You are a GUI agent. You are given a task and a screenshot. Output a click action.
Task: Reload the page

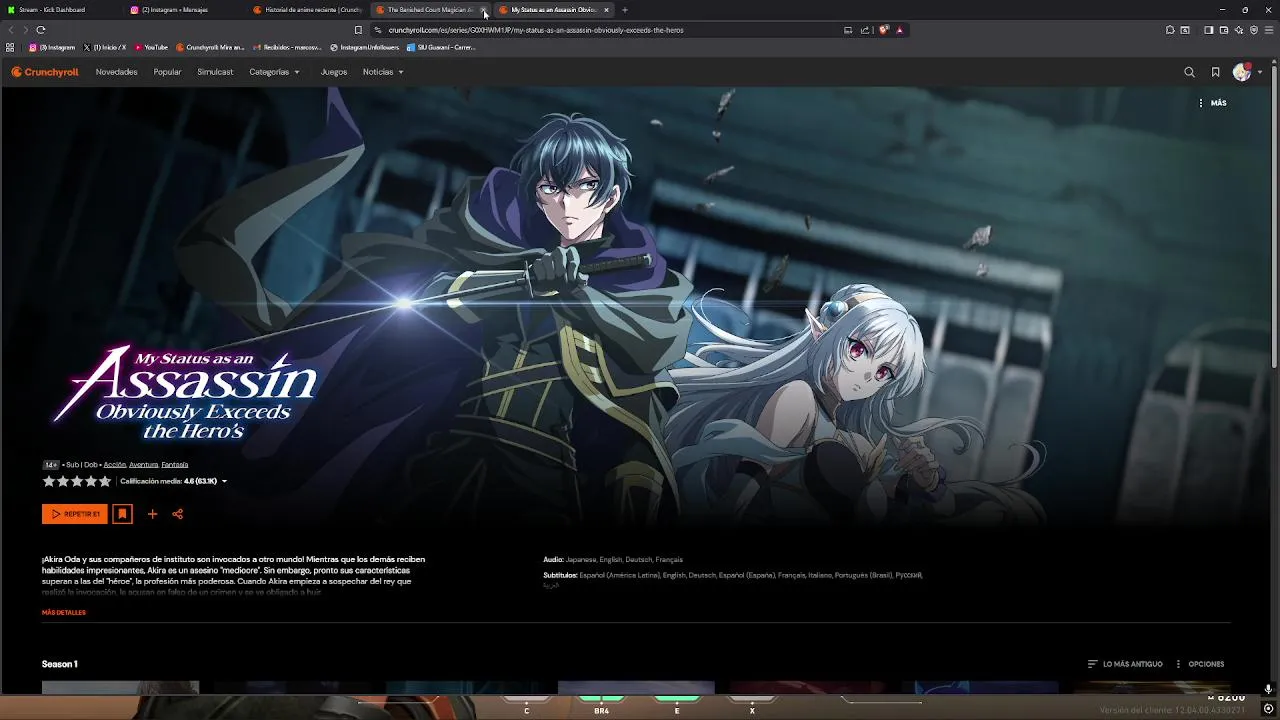(40, 30)
